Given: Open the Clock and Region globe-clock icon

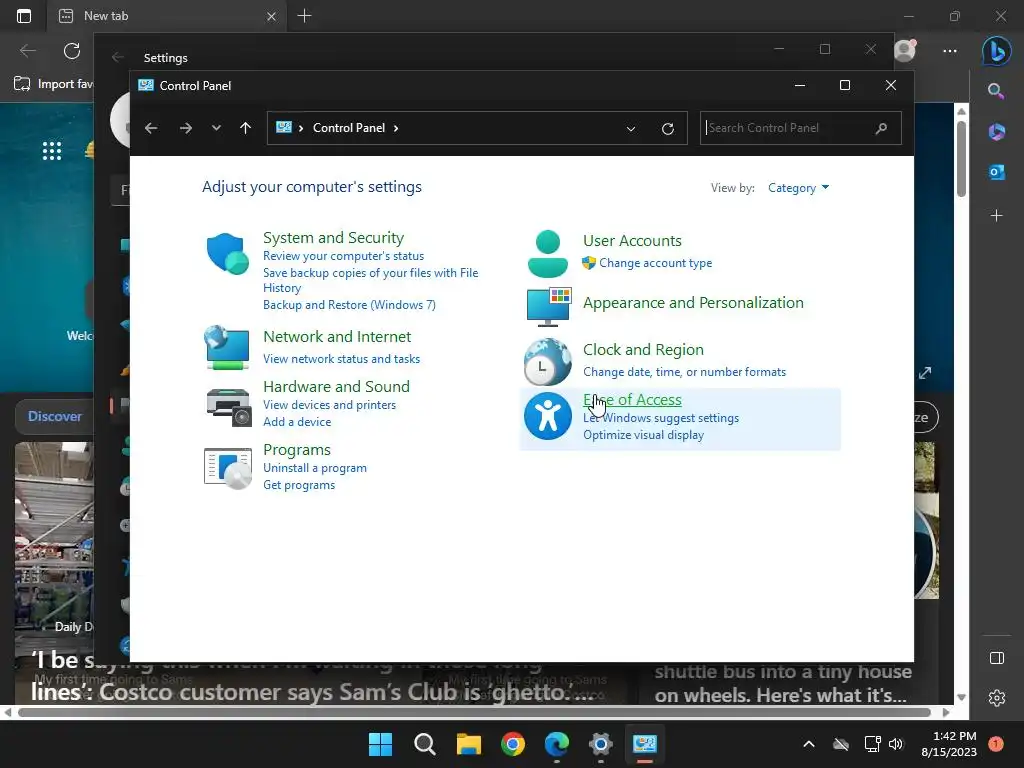Looking at the screenshot, I should click(547, 362).
